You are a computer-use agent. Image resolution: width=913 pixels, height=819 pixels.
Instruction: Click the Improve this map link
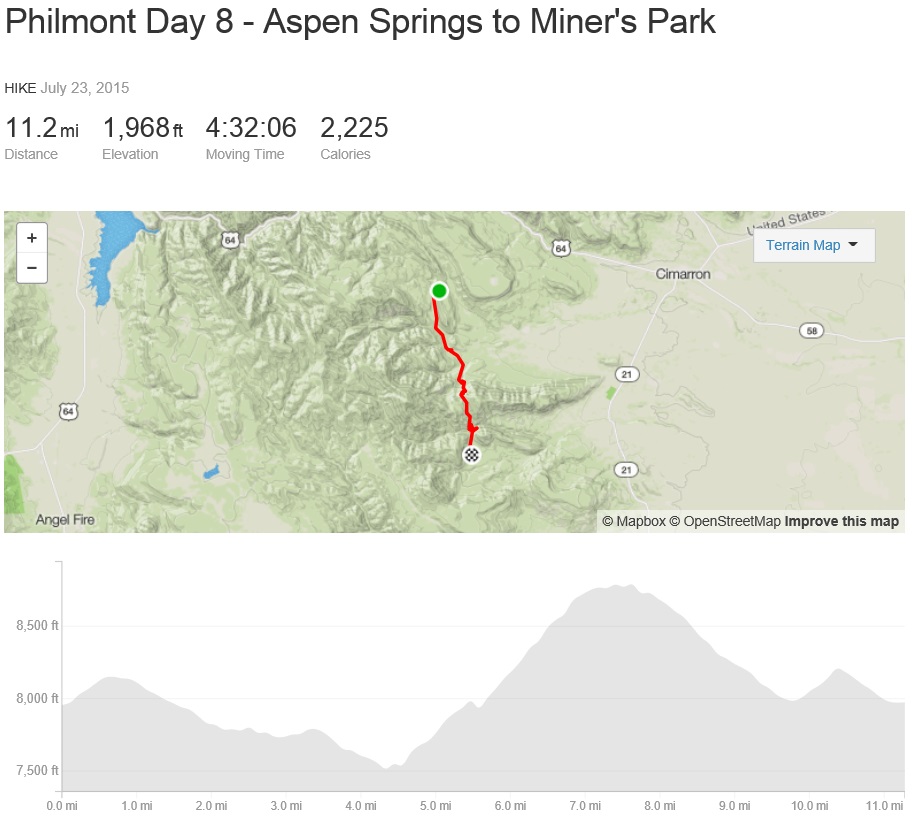[841, 521]
